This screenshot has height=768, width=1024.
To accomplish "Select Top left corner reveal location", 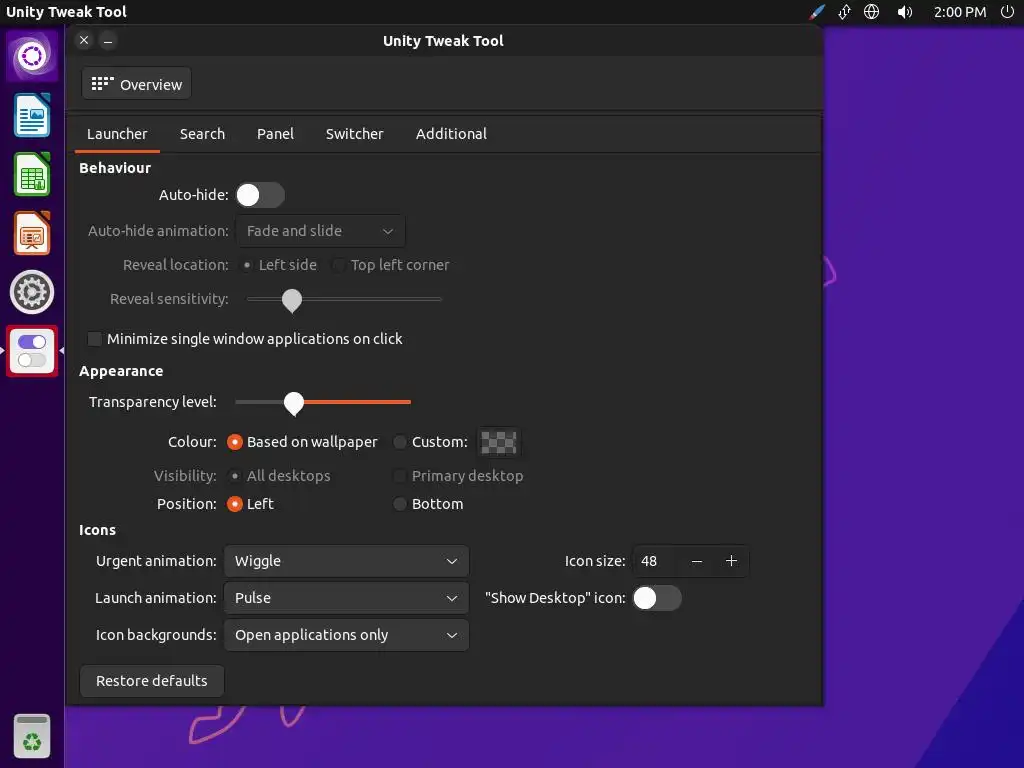I will click(x=338, y=265).
